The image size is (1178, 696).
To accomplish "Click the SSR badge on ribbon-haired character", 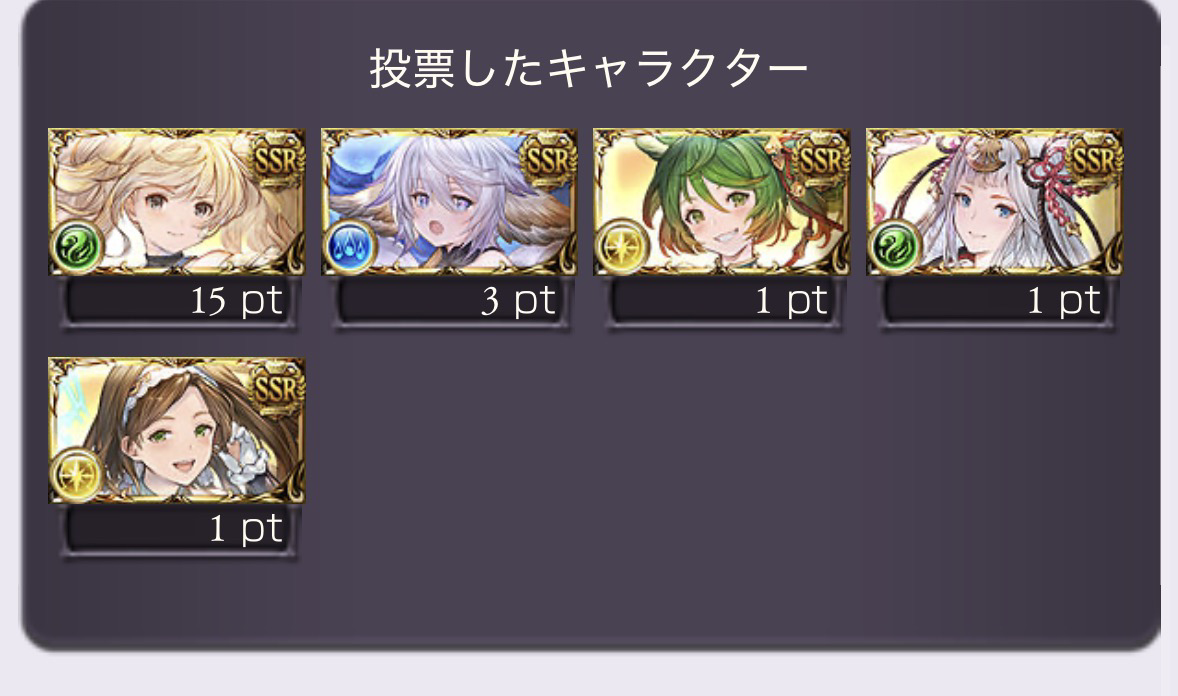I will [x=1095, y=161].
